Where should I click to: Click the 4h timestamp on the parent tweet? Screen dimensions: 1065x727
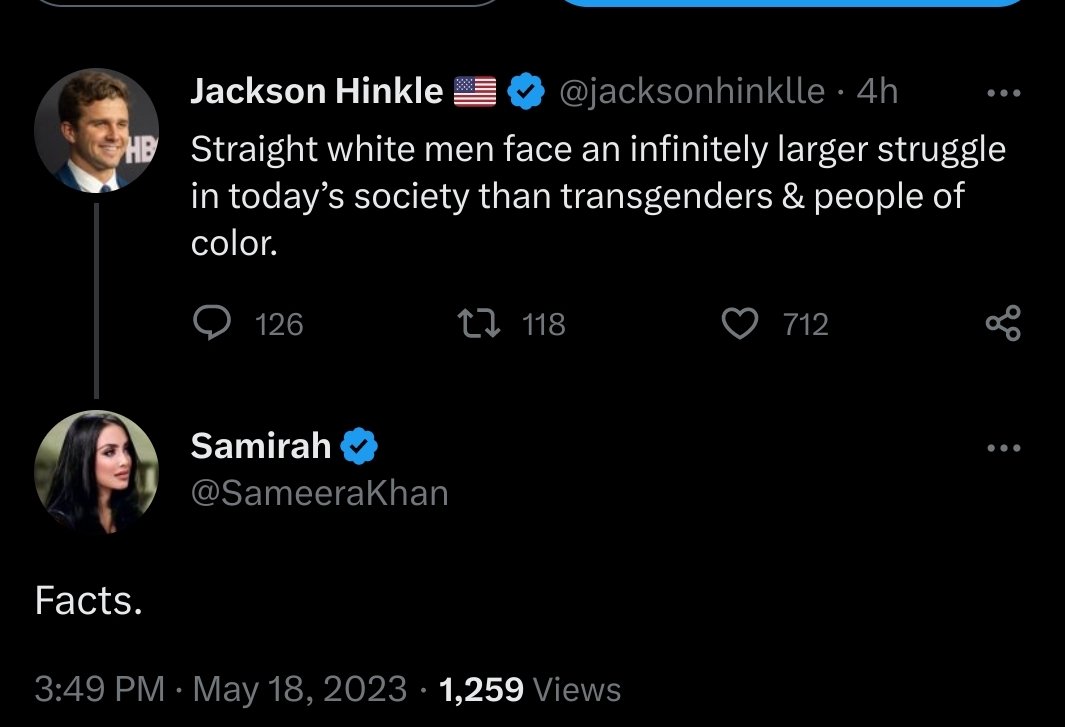click(878, 92)
